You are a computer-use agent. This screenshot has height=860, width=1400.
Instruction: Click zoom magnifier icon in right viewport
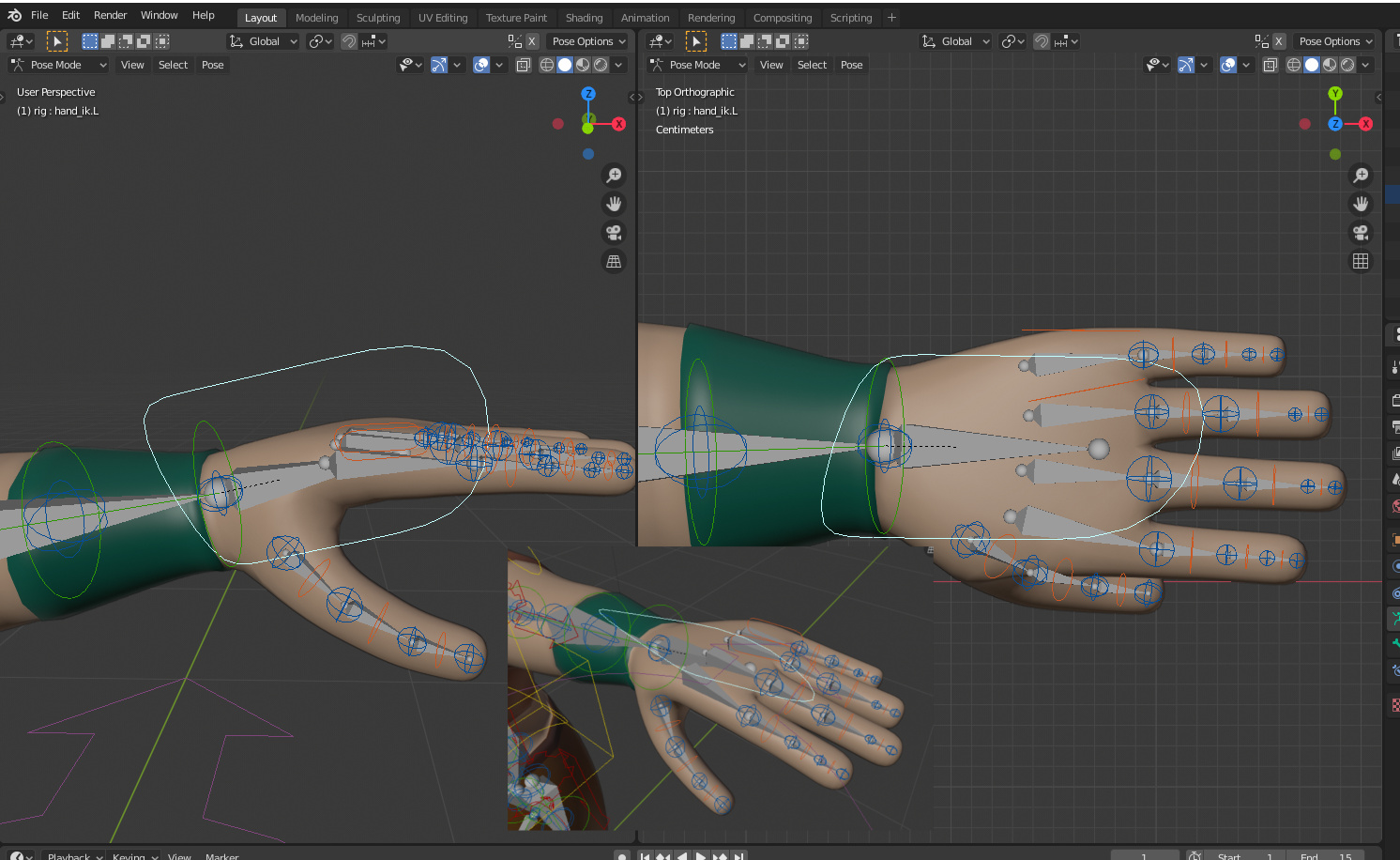click(x=1361, y=176)
